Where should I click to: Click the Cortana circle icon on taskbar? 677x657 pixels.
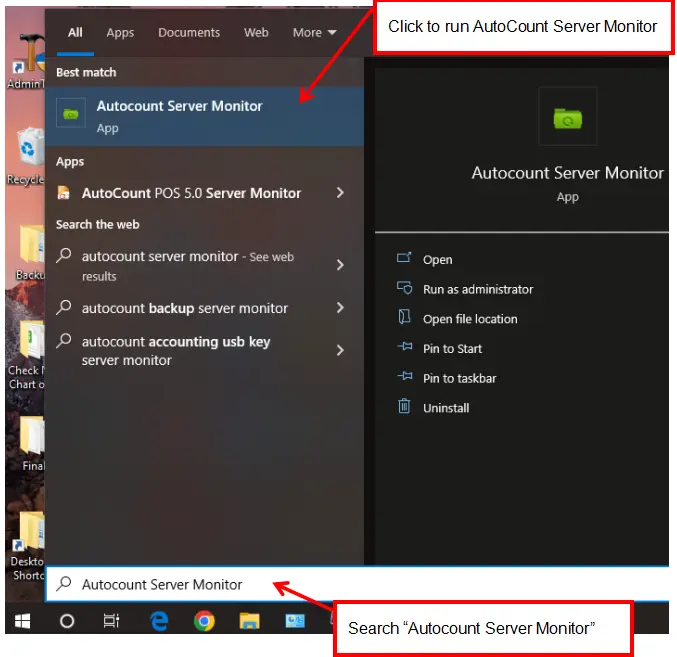[67, 621]
